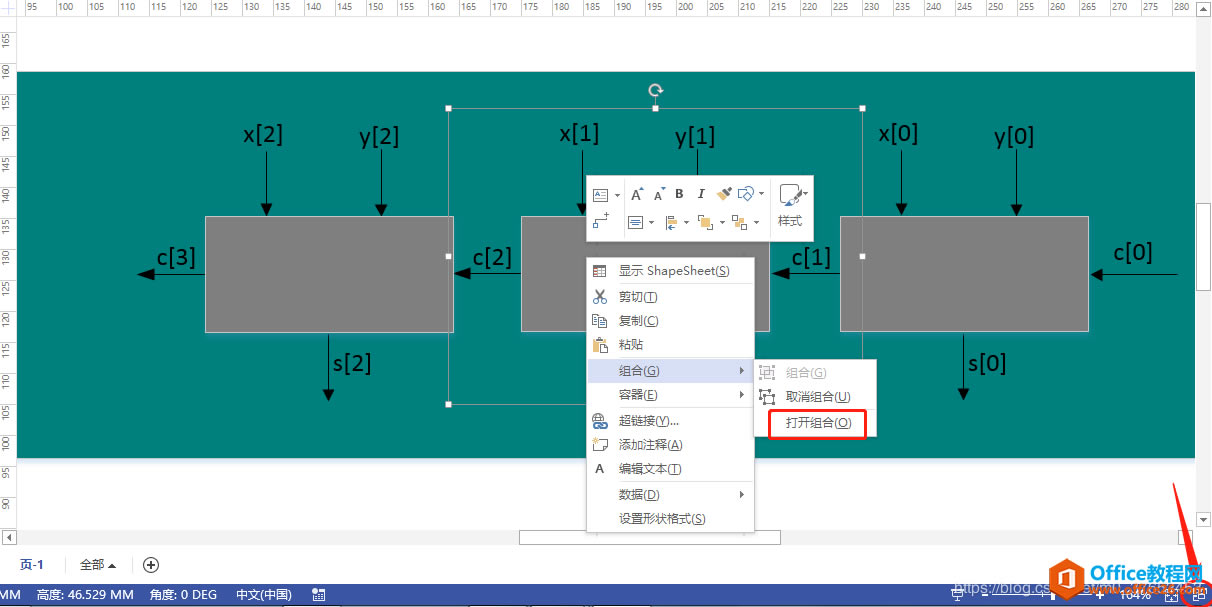Open the 样式 styles dropdown
The height and width of the screenshot is (607, 1212).
coord(805,193)
